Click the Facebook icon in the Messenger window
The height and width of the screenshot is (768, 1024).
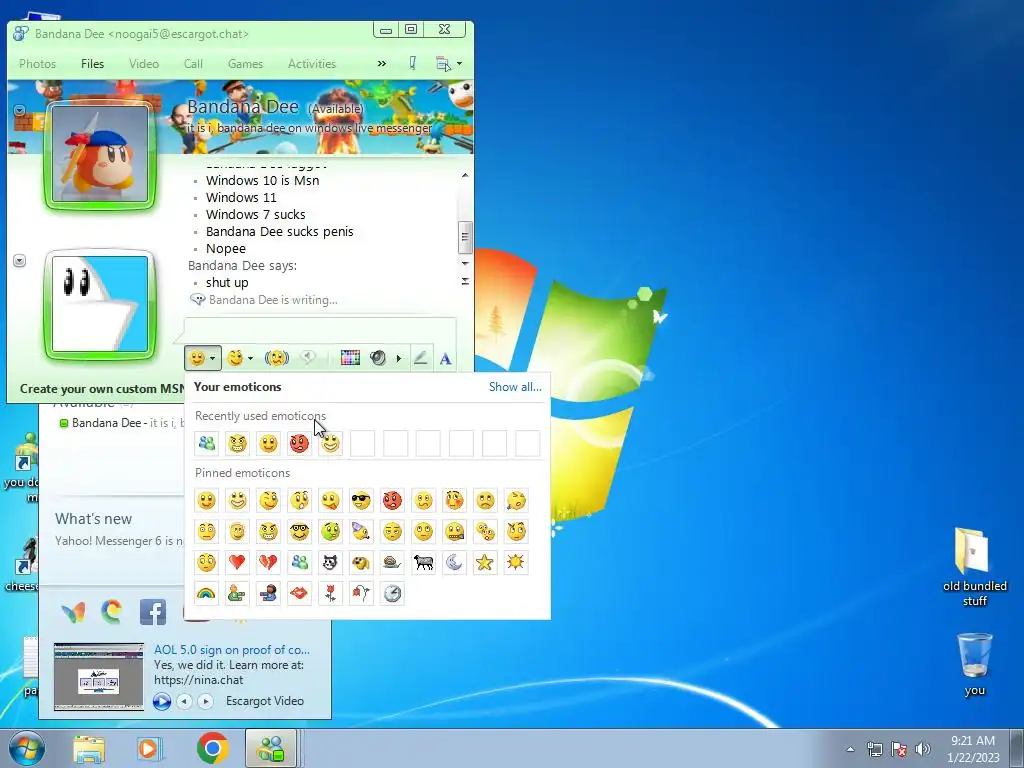[153, 612]
